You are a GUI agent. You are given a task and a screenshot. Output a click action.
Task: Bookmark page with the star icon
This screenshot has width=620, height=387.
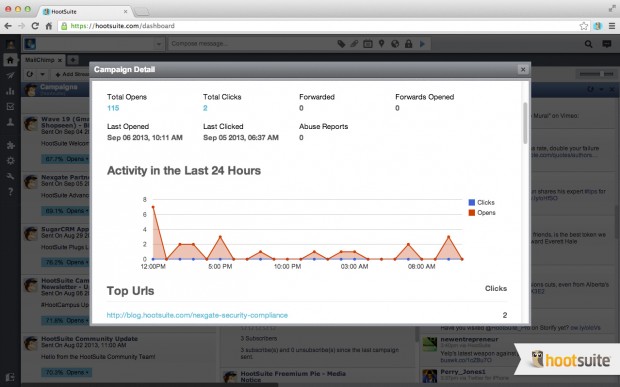click(x=584, y=26)
